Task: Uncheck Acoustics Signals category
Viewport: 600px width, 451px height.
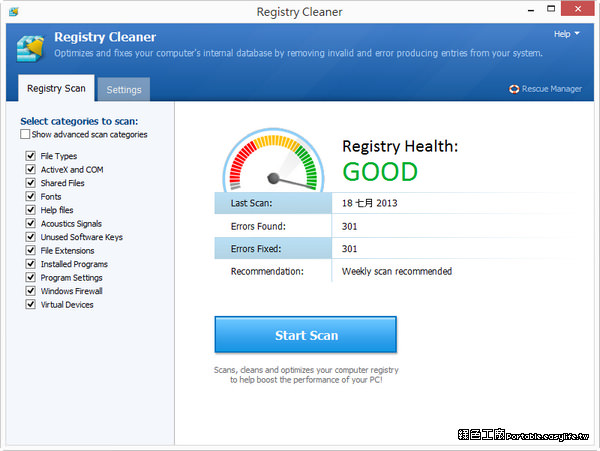Action: click(31, 223)
